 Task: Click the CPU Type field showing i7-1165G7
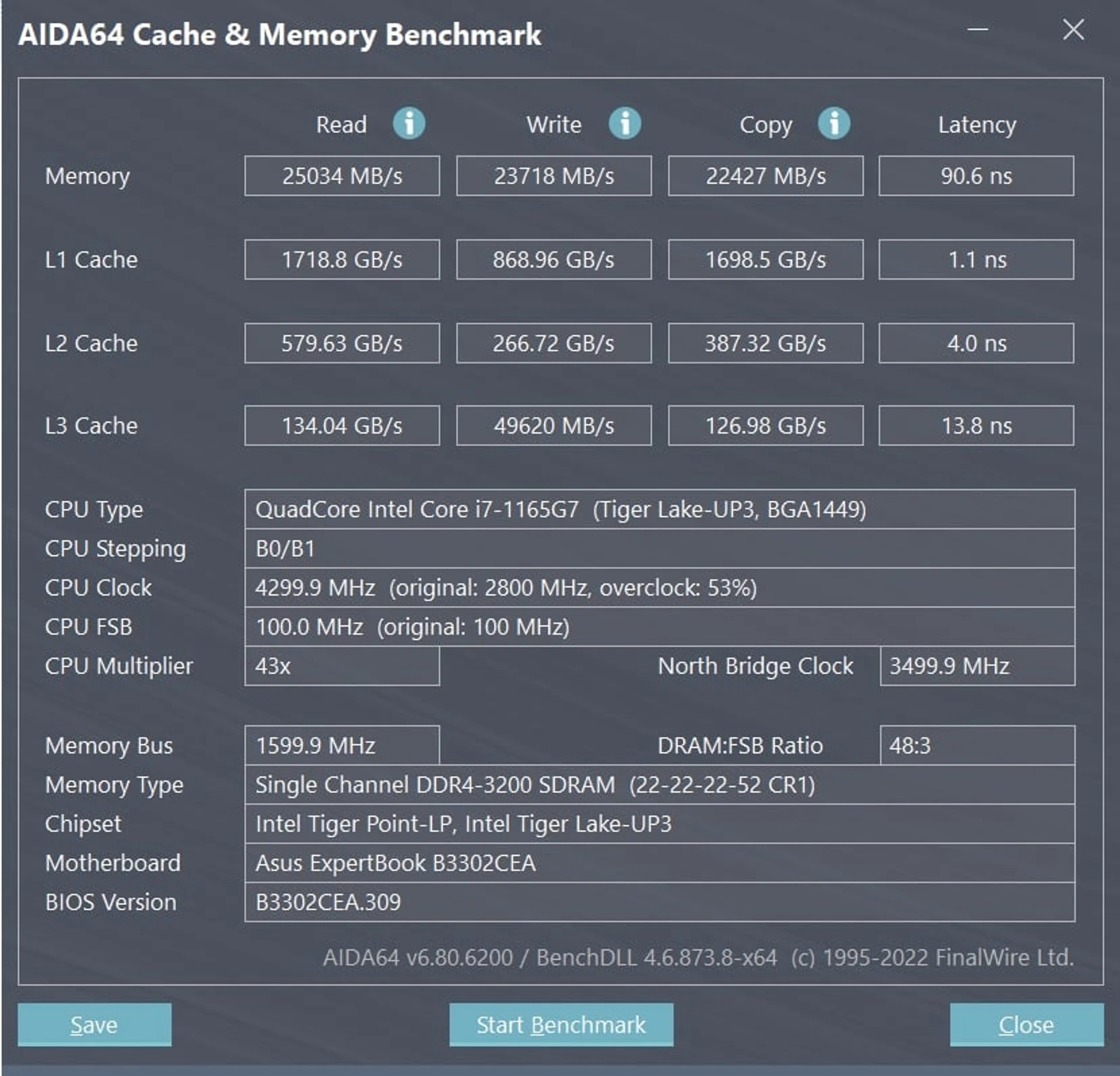[659, 509]
